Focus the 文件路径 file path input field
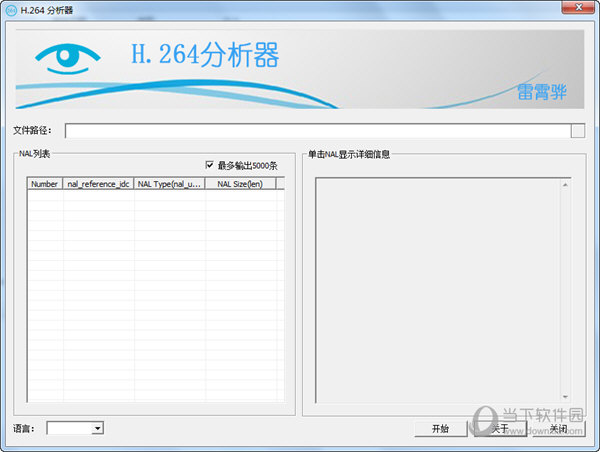This screenshot has width=600, height=452. pos(318,131)
